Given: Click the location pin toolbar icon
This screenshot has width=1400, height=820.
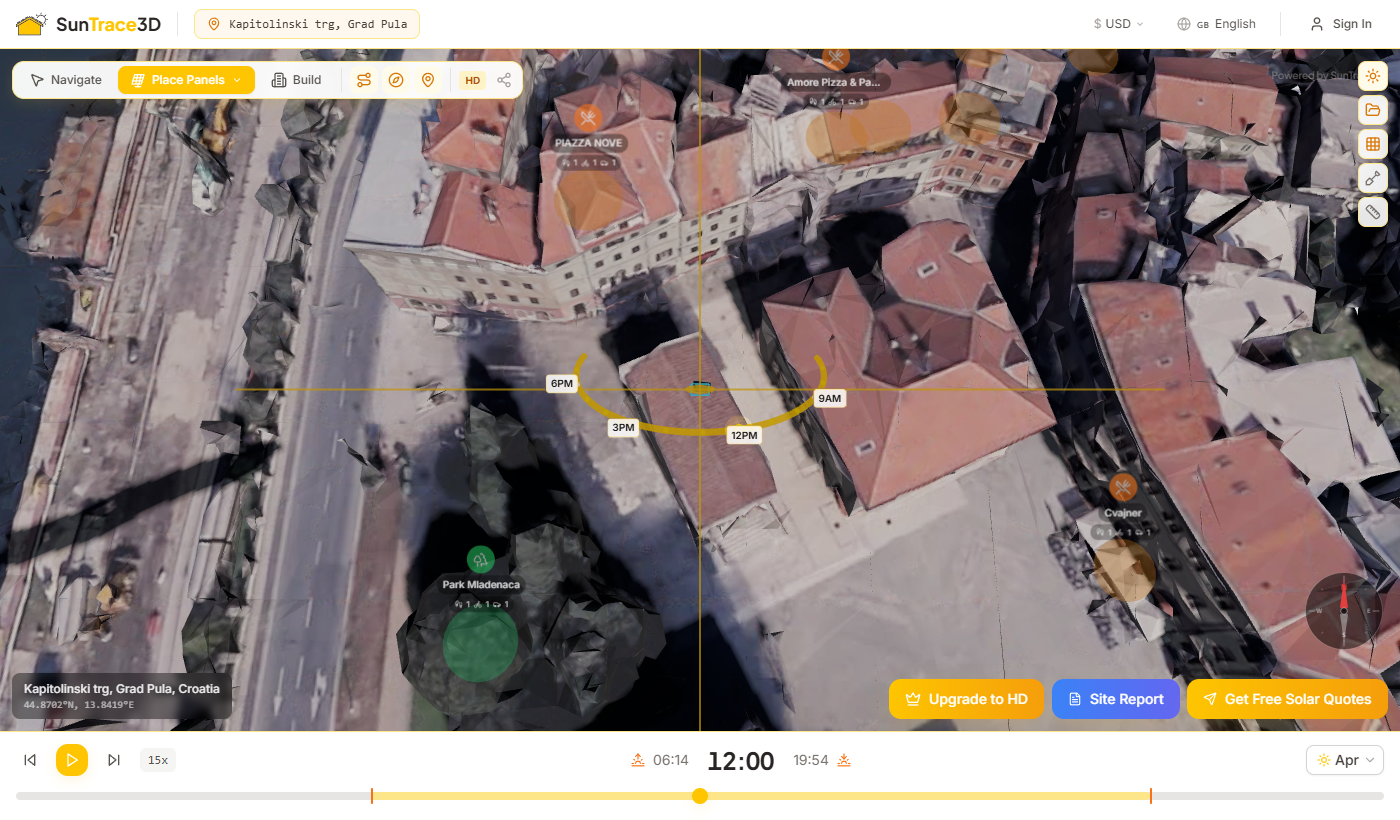Looking at the screenshot, I should click(428, 80).
